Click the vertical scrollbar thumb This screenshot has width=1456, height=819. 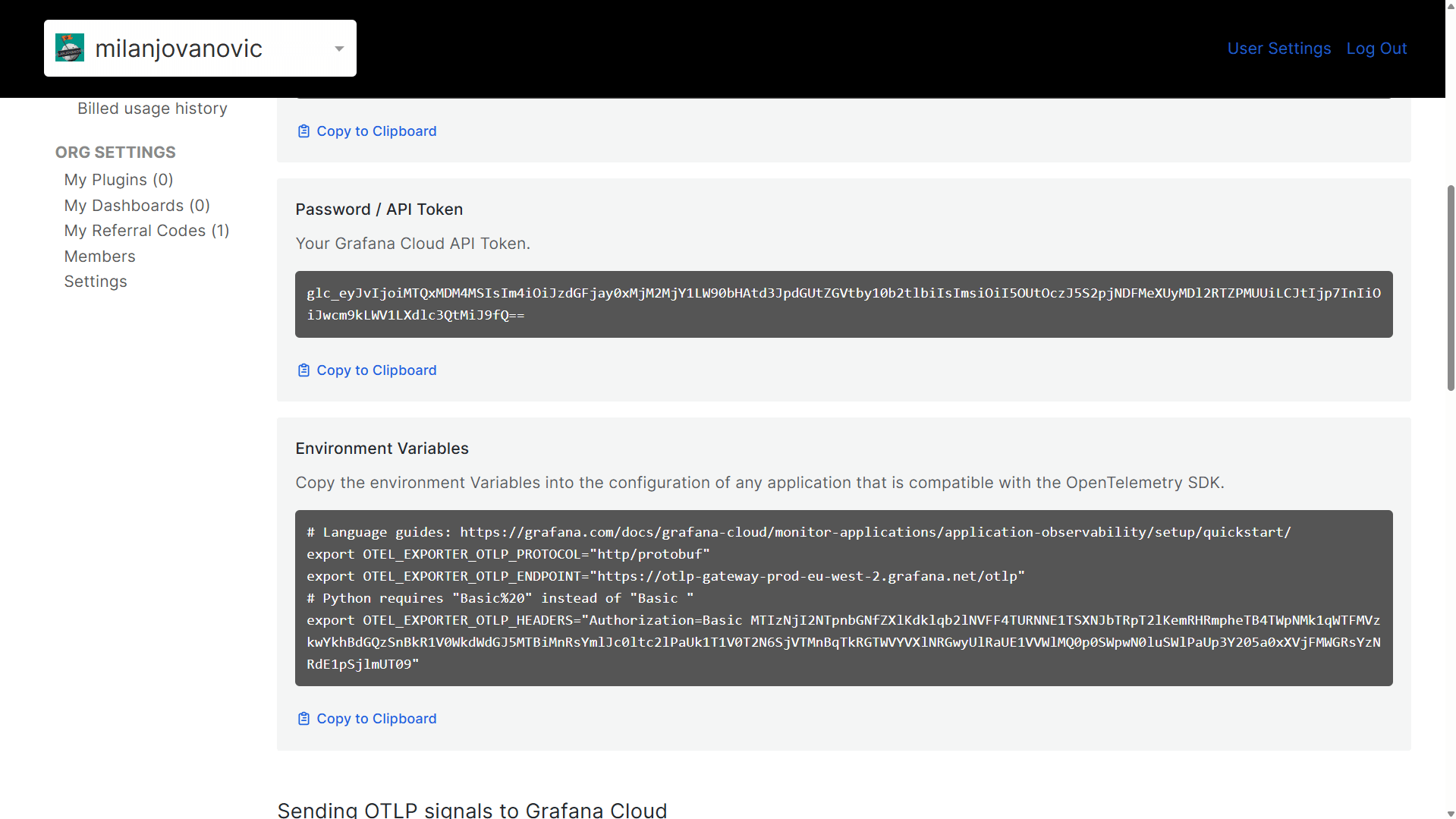click(1450, 288)
